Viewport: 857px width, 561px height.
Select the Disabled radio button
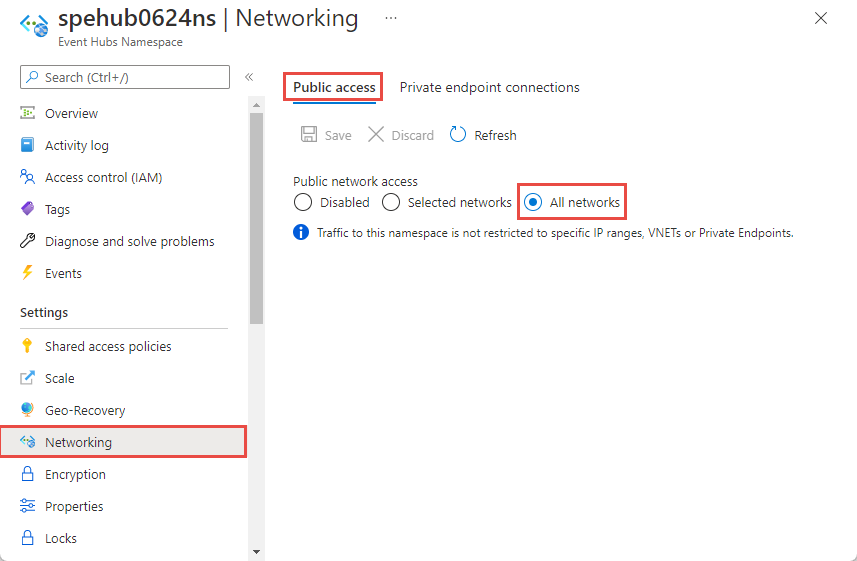(x=303, y=202)
